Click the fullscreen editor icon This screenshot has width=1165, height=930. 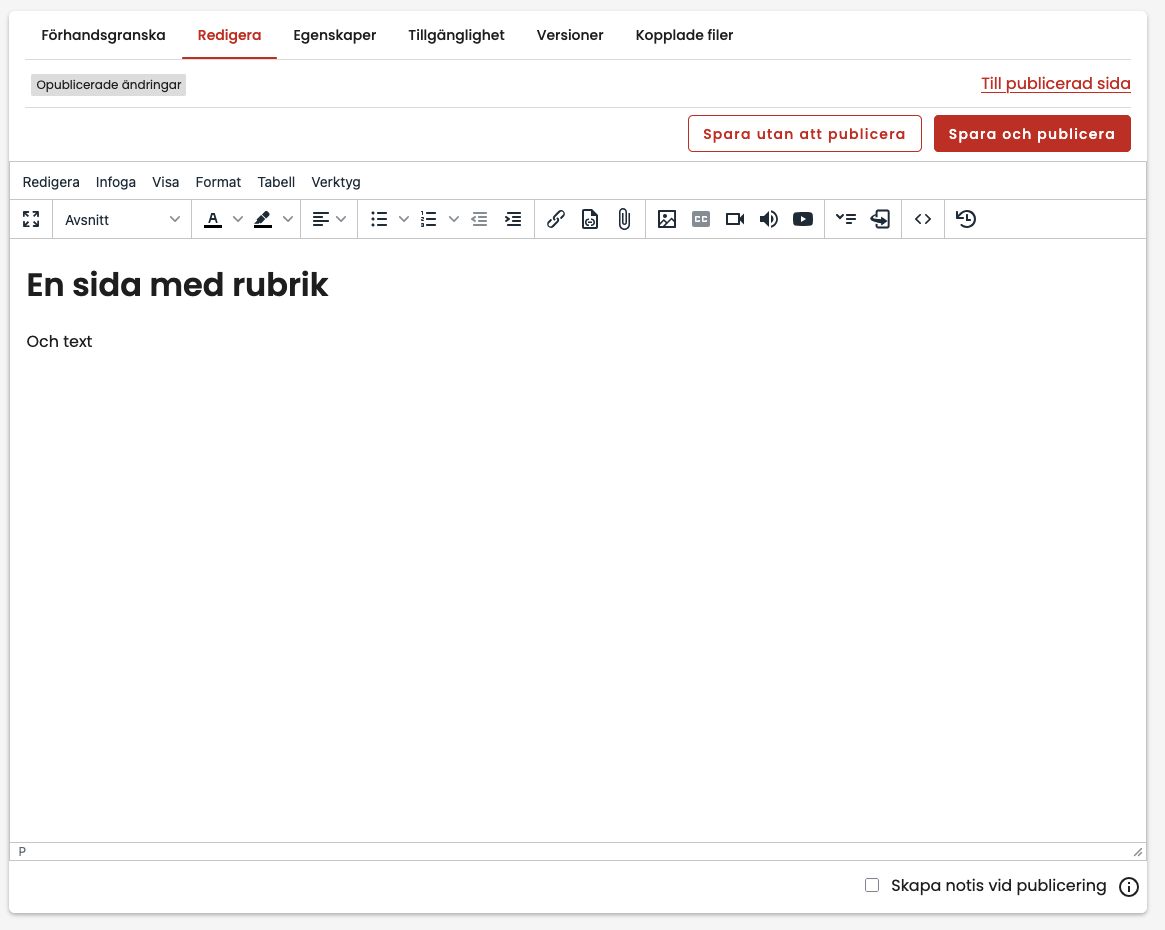pyautogui.click(x=31, y=219)
